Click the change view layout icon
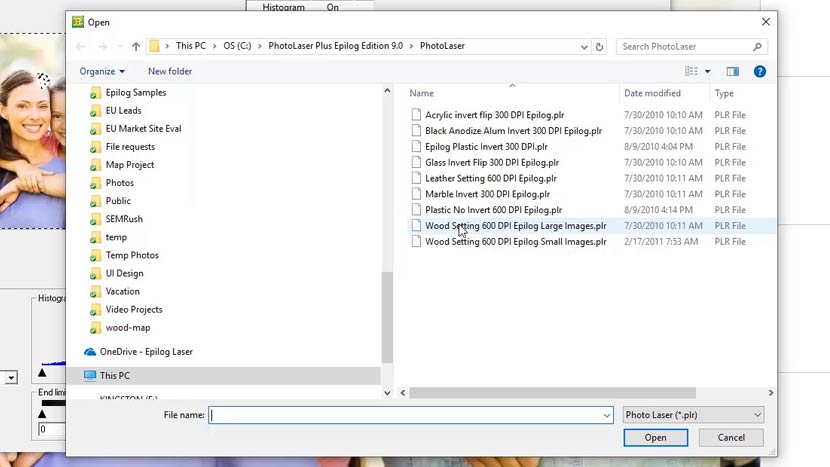Viewport: 830px width, 467px height. (691, 71)
